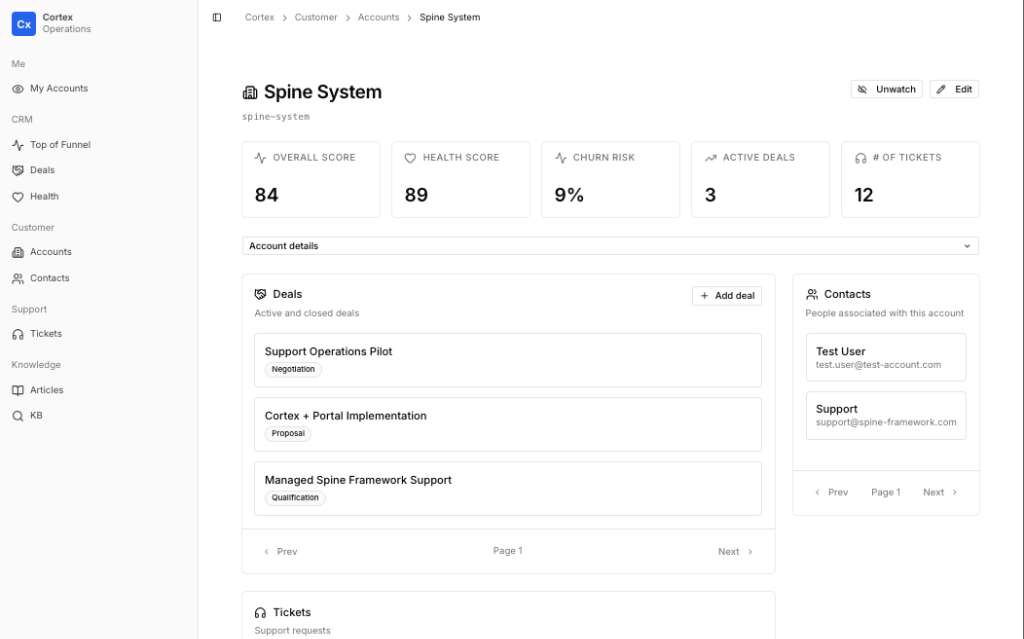The width and height of the screenshot is (1024, 639).
Task: Click the Proposal stage badge
Action: (288, 434)
